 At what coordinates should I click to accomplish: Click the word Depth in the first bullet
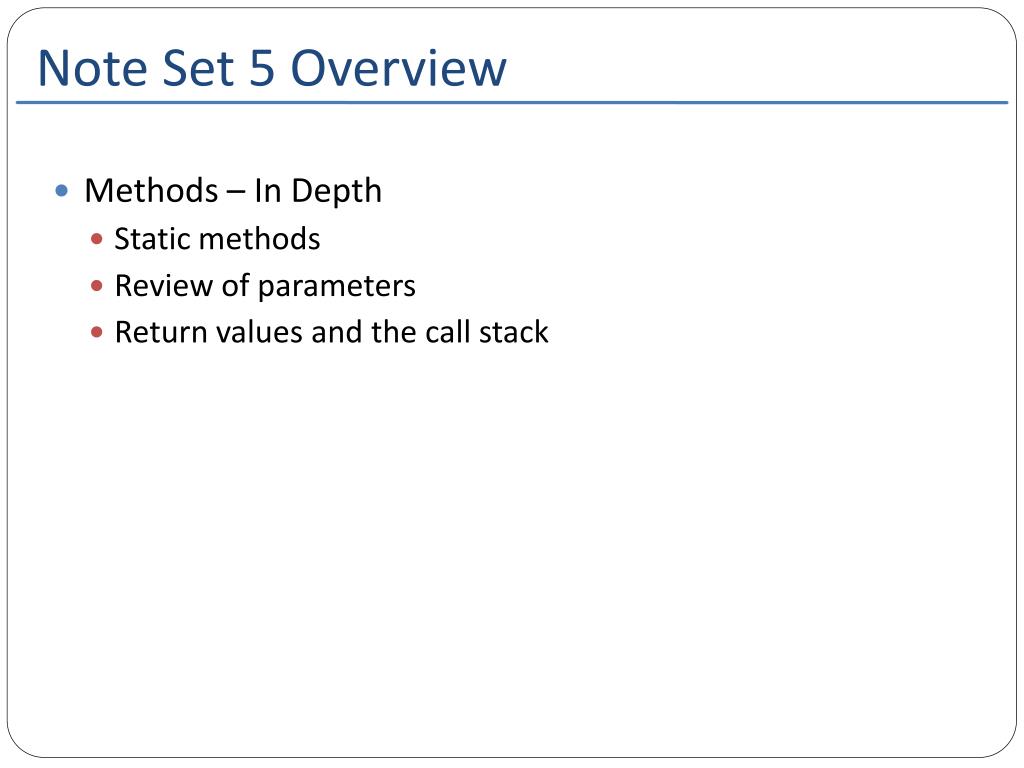coord(336,192)
